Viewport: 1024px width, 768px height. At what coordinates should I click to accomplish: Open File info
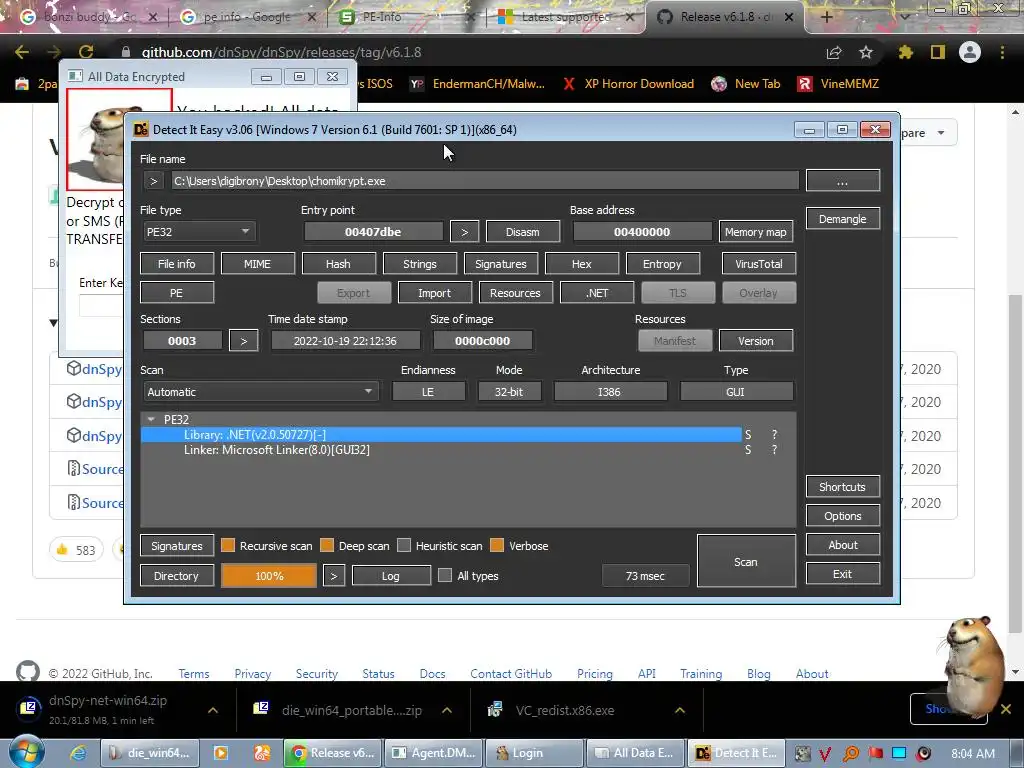(x=176, y=264)
